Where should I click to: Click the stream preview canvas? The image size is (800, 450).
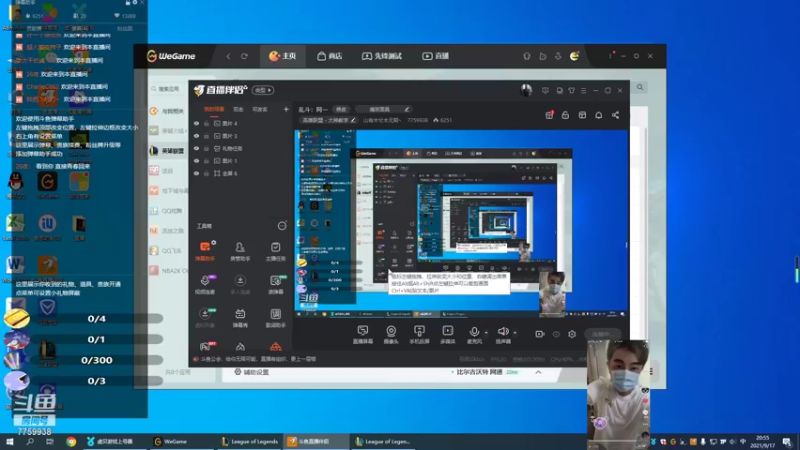coord(461,223)
